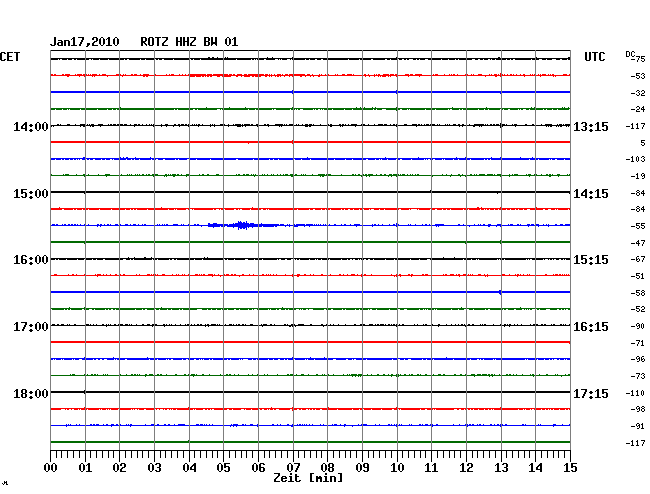Click the UTC timezone label
The width and height of the screenshot is (650, 494).
[x=594, y=57]
